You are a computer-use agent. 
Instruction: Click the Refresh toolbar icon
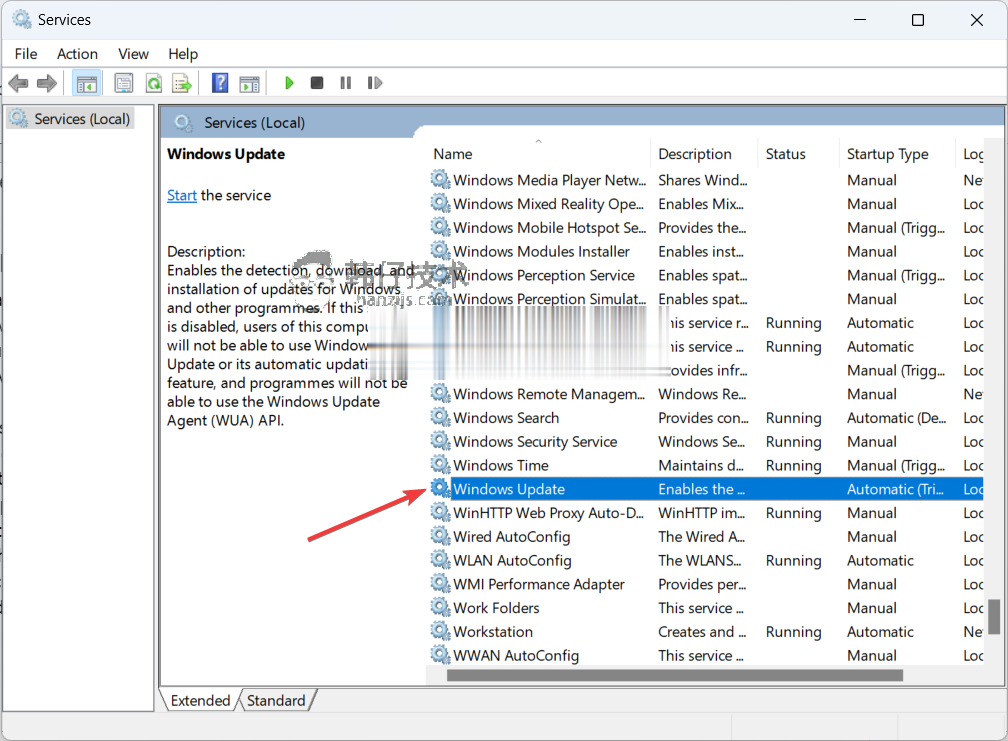tap(154, 83)
